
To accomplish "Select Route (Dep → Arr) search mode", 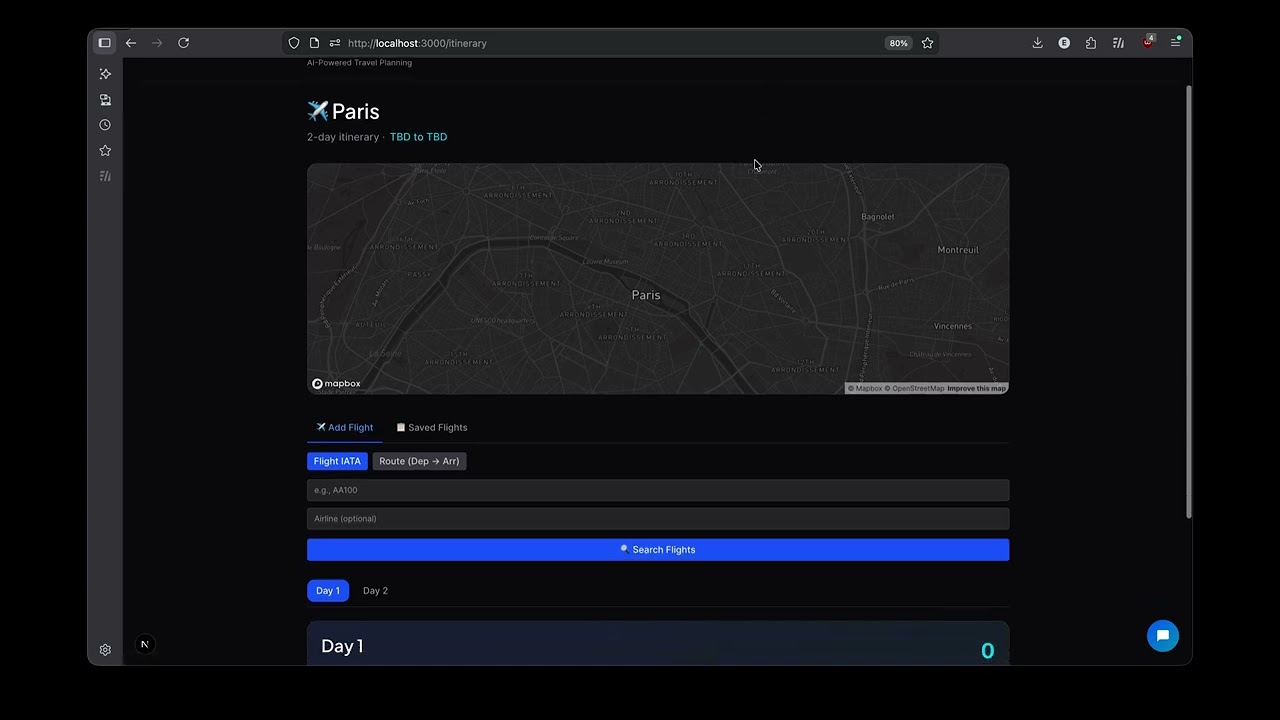I will [x=419, y=461].
